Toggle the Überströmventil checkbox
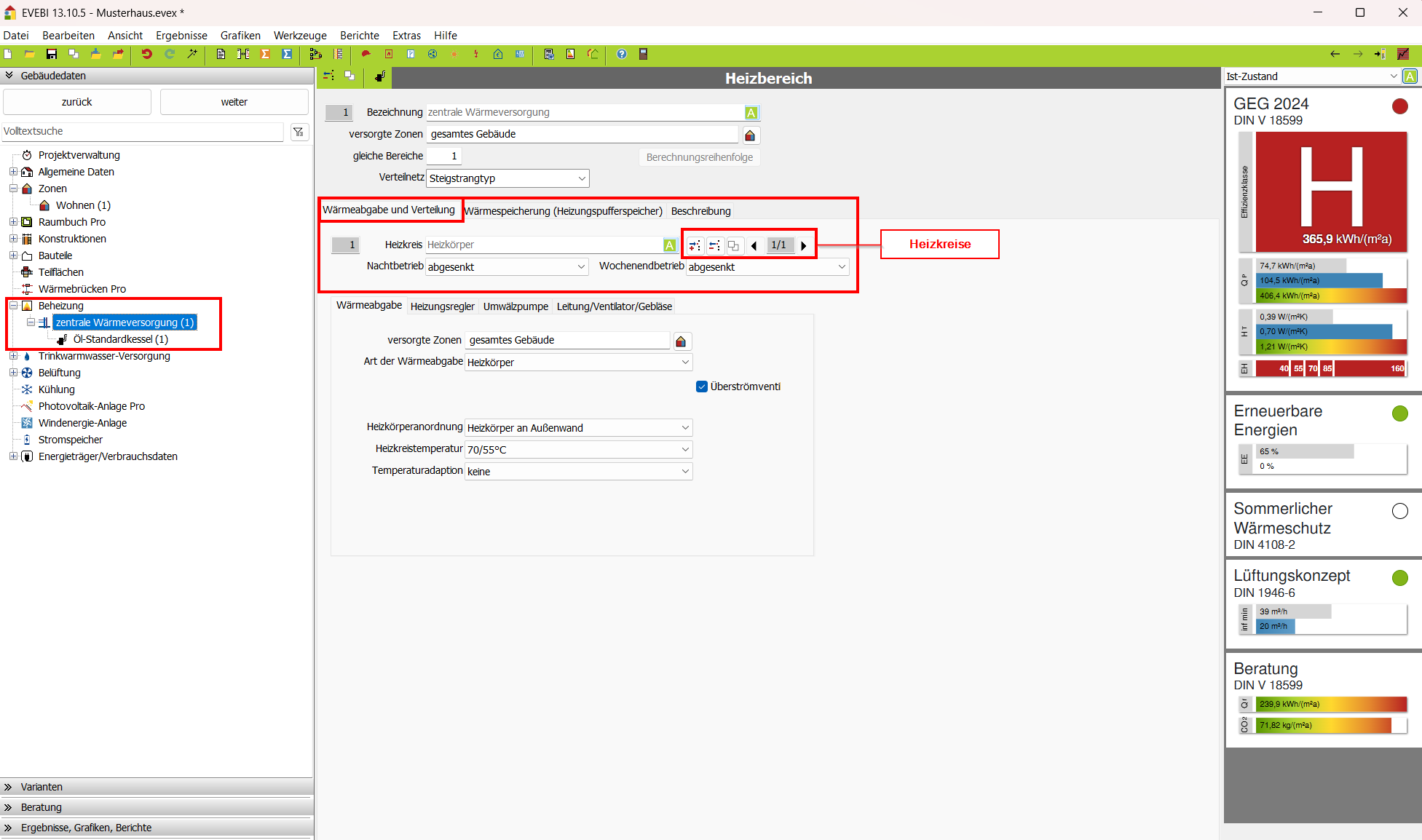Viewport: 1422px width, 840px height. tap(702, 387)
